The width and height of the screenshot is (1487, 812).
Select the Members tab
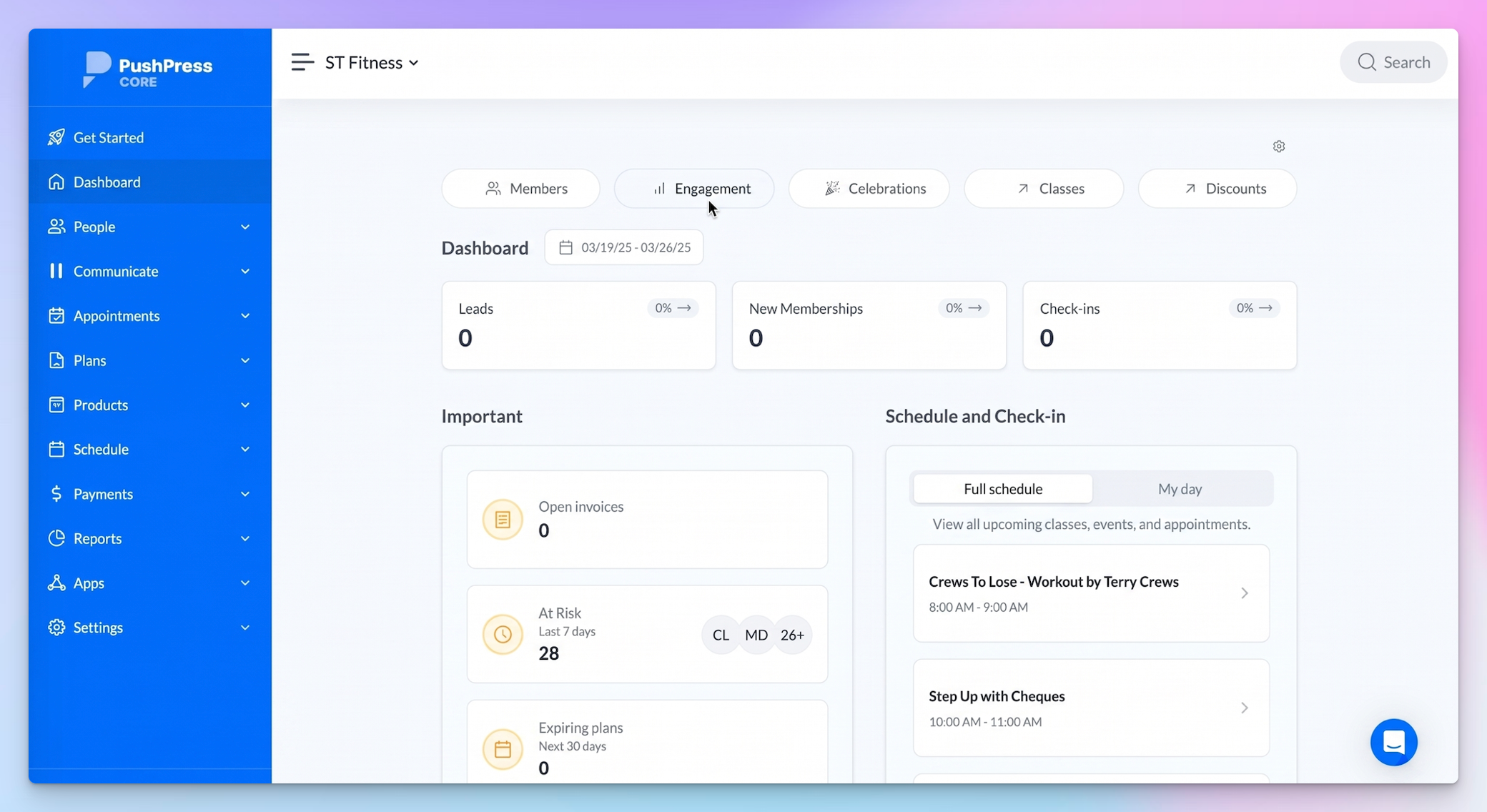(x=520, y=189)
